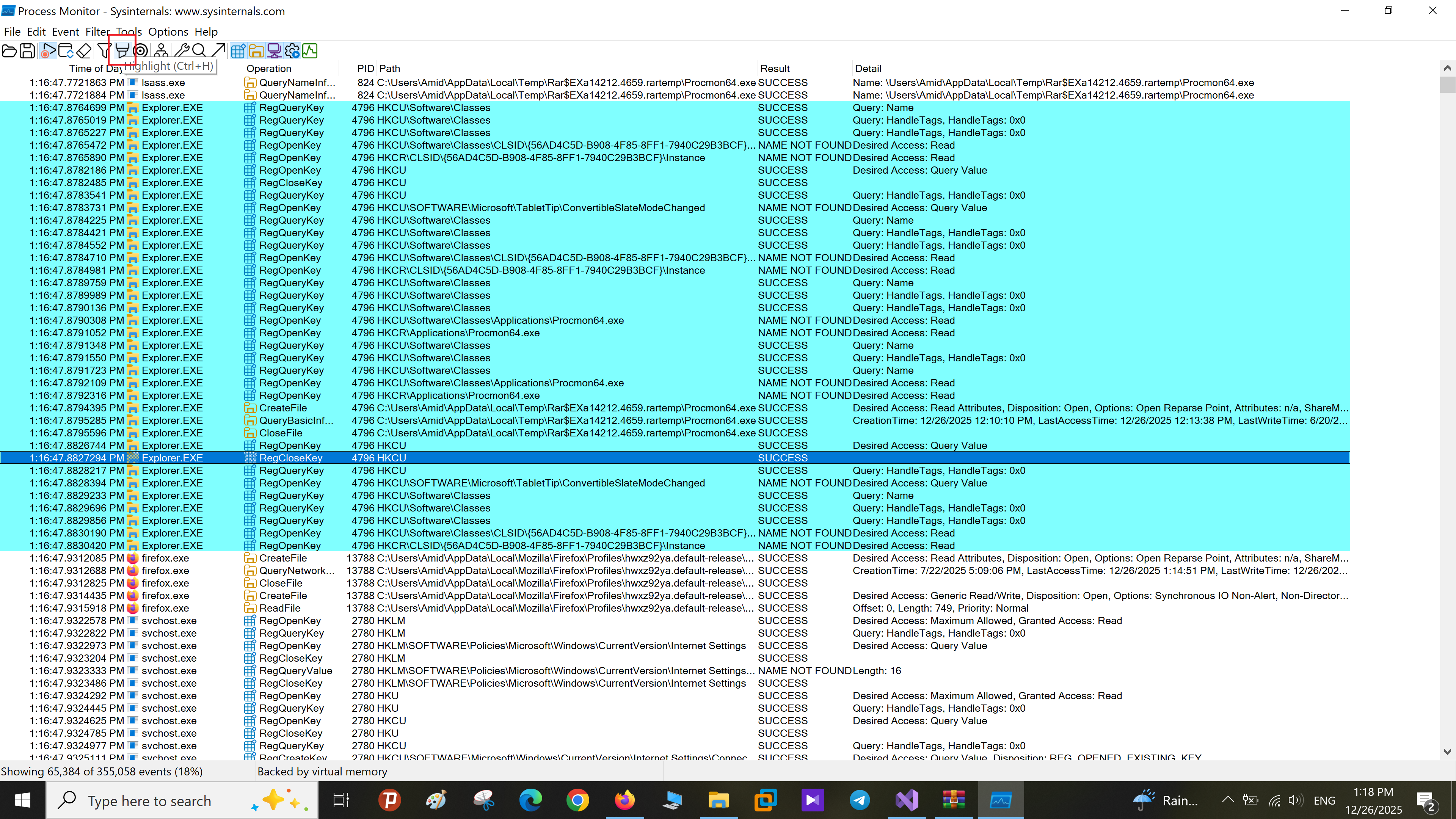The width and height of the screenshot is (1456, 819).
Task: Click the vertical scrollbar down arrow
Action: 1447,752
